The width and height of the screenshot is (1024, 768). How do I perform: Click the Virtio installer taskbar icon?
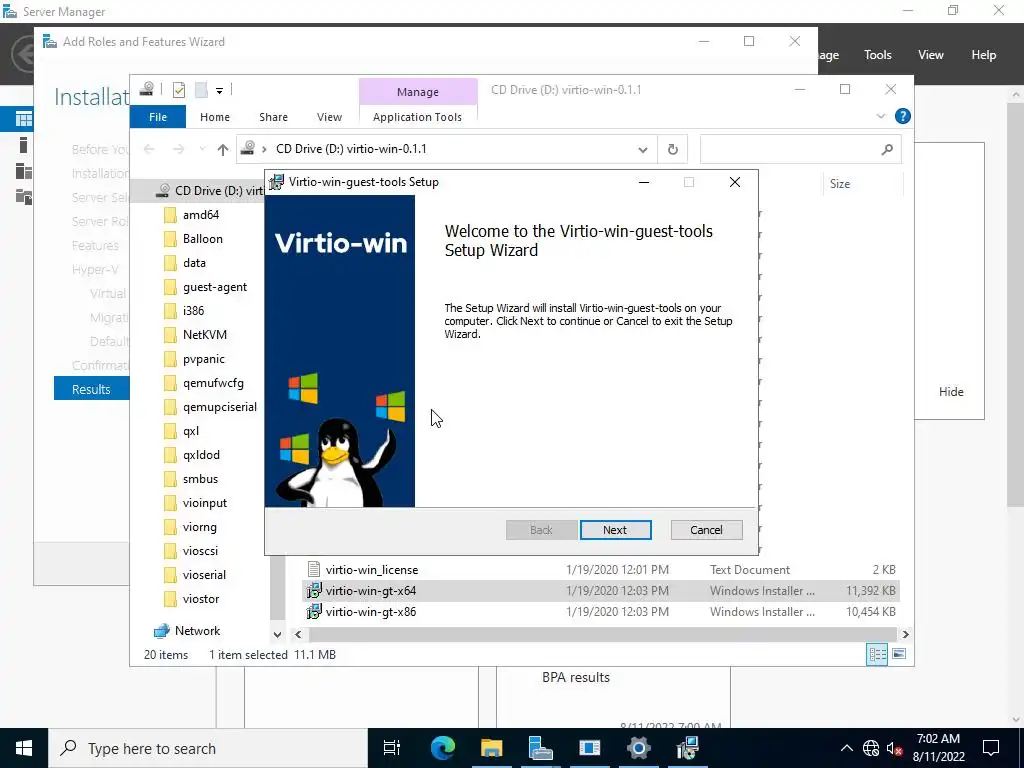pyautogui.click(x=687, y=748)
